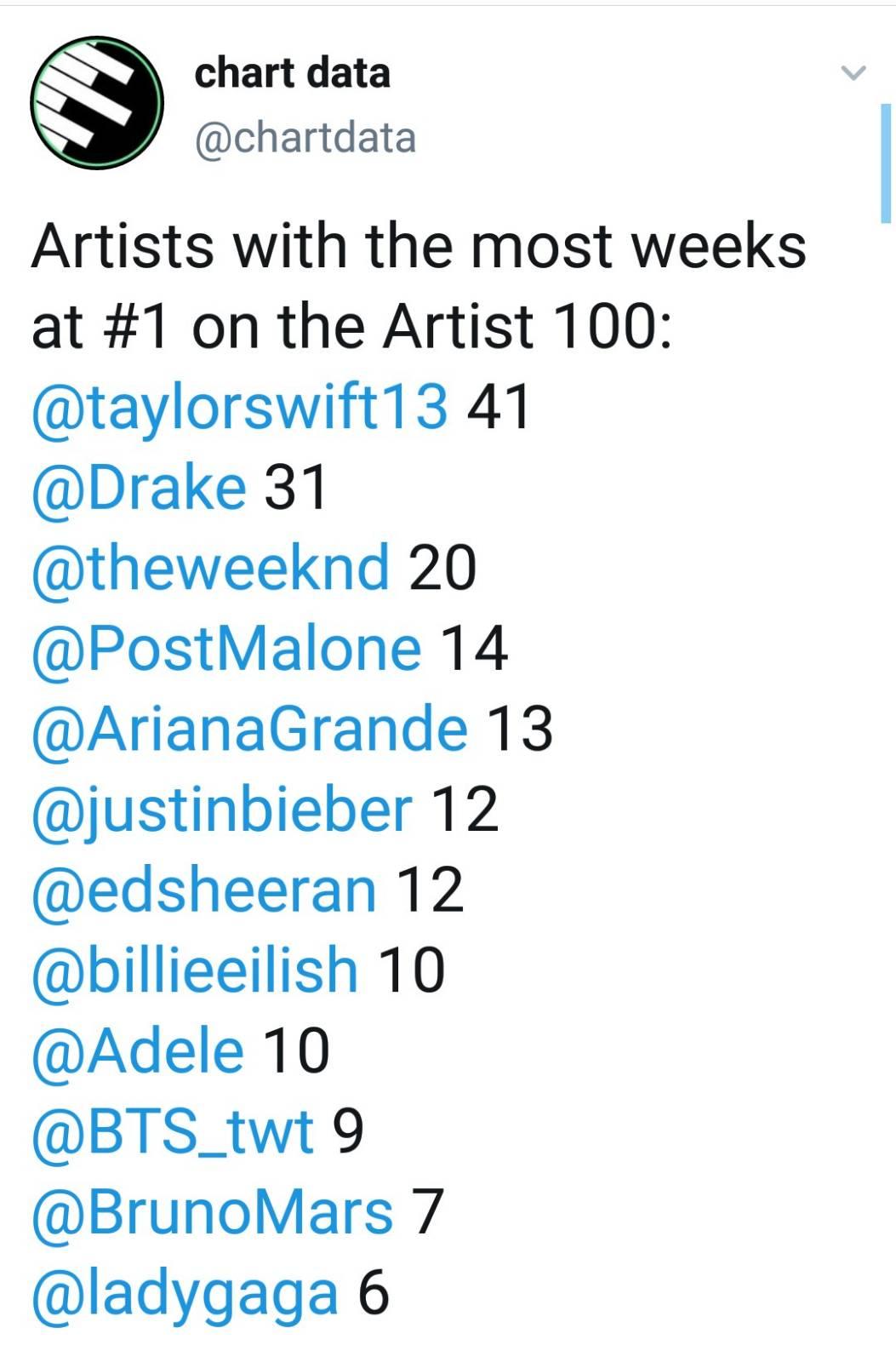
Task: Open the @justinbieber mention
Action: coord(222,810)
